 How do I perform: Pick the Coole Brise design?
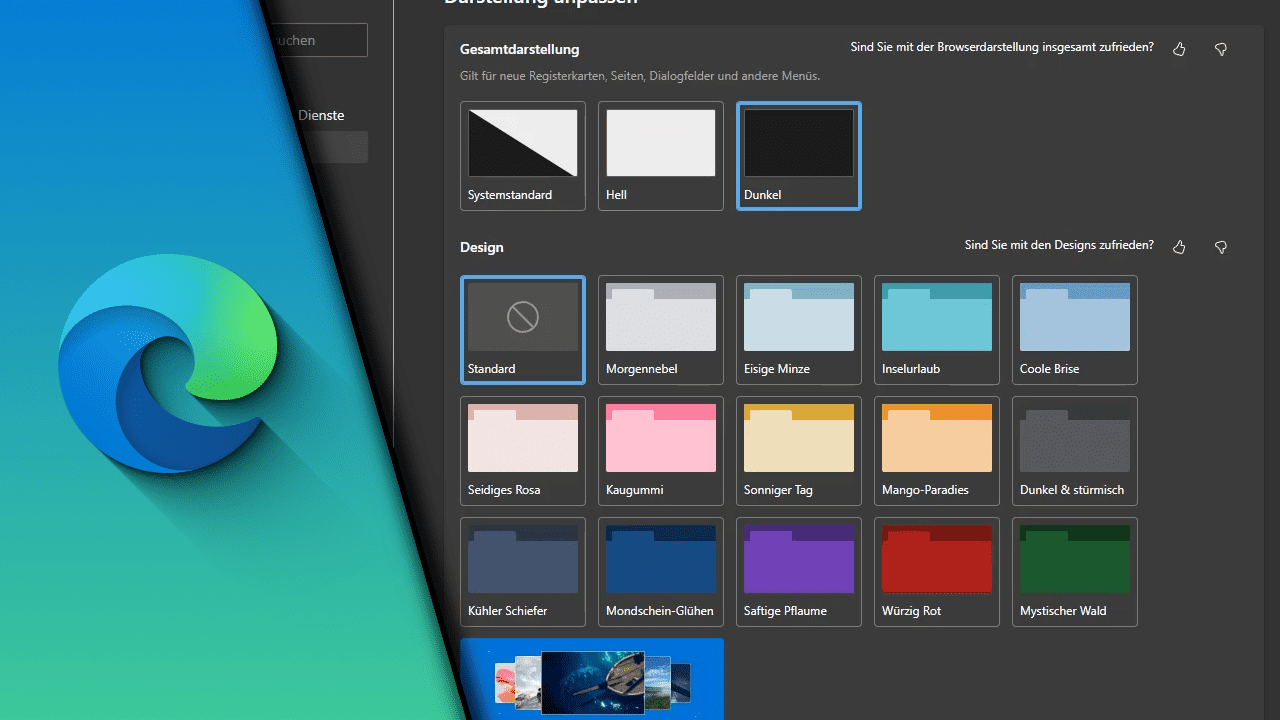(1074, 330)
